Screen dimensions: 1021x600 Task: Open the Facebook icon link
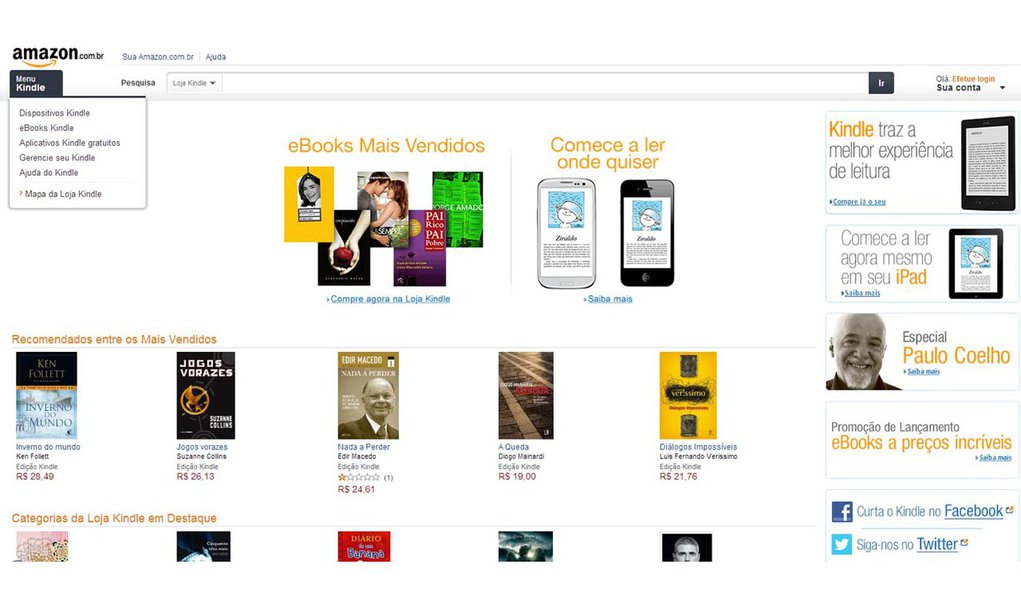(x=842, y=512)
